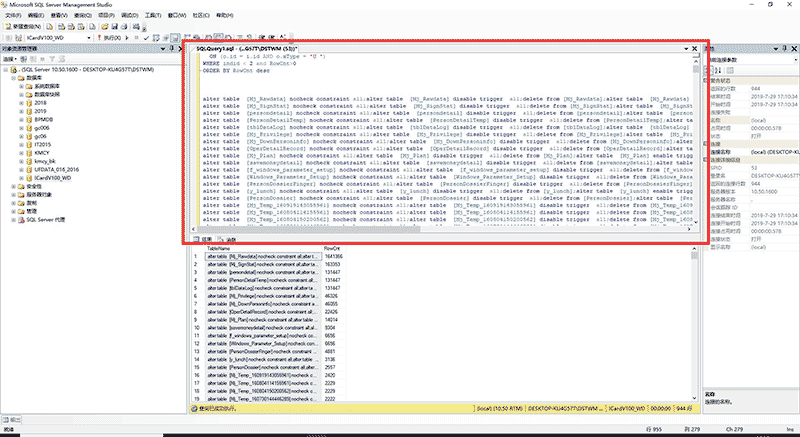800x437 pixels.
Task: Click the results grid vertical scrollbar
Action: tap(694, 324)
